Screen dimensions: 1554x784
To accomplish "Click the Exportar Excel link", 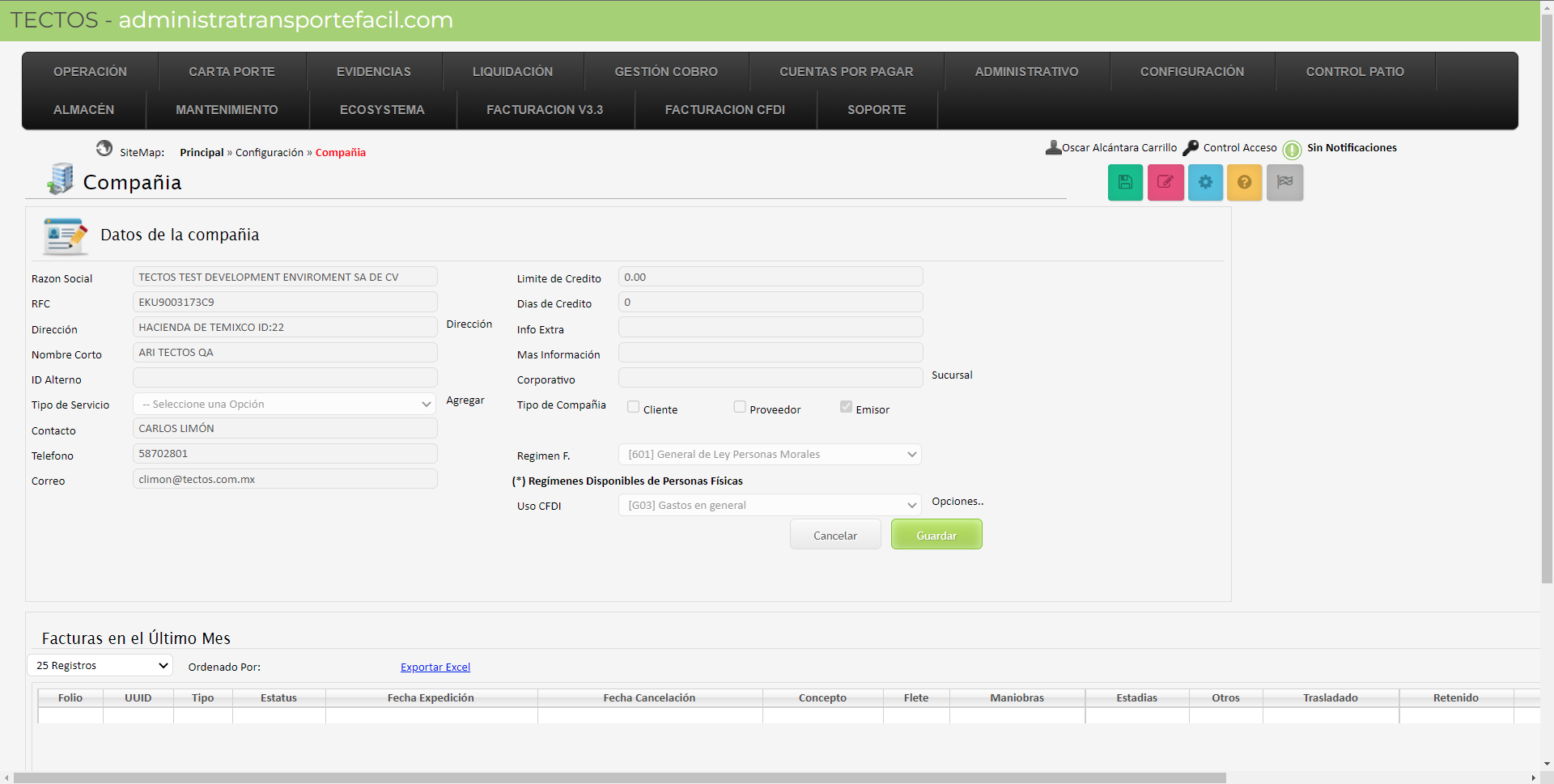I will click(435, 667).
